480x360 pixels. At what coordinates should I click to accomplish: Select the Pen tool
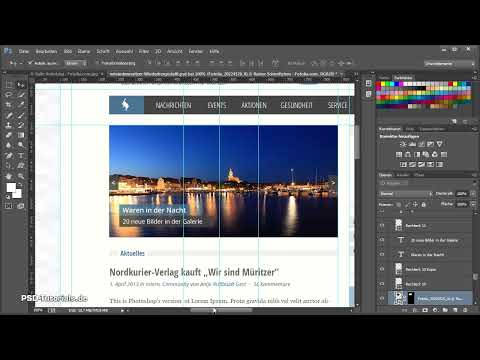(x=9, y=155)
